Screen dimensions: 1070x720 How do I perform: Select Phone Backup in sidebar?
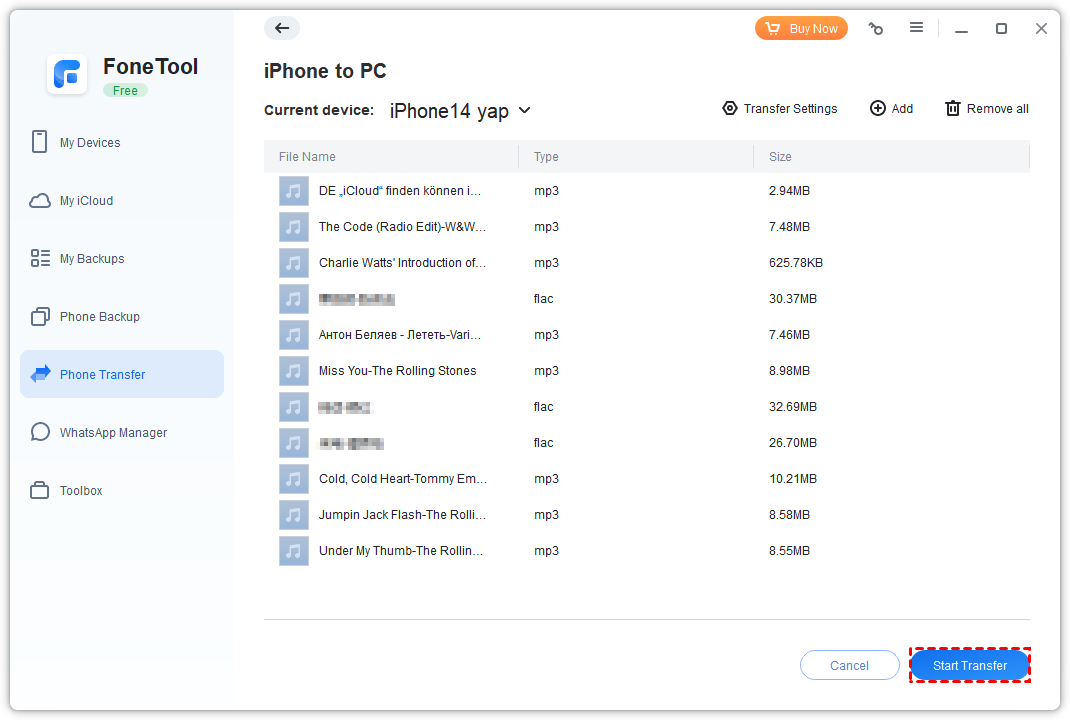[x=99, y=317]
